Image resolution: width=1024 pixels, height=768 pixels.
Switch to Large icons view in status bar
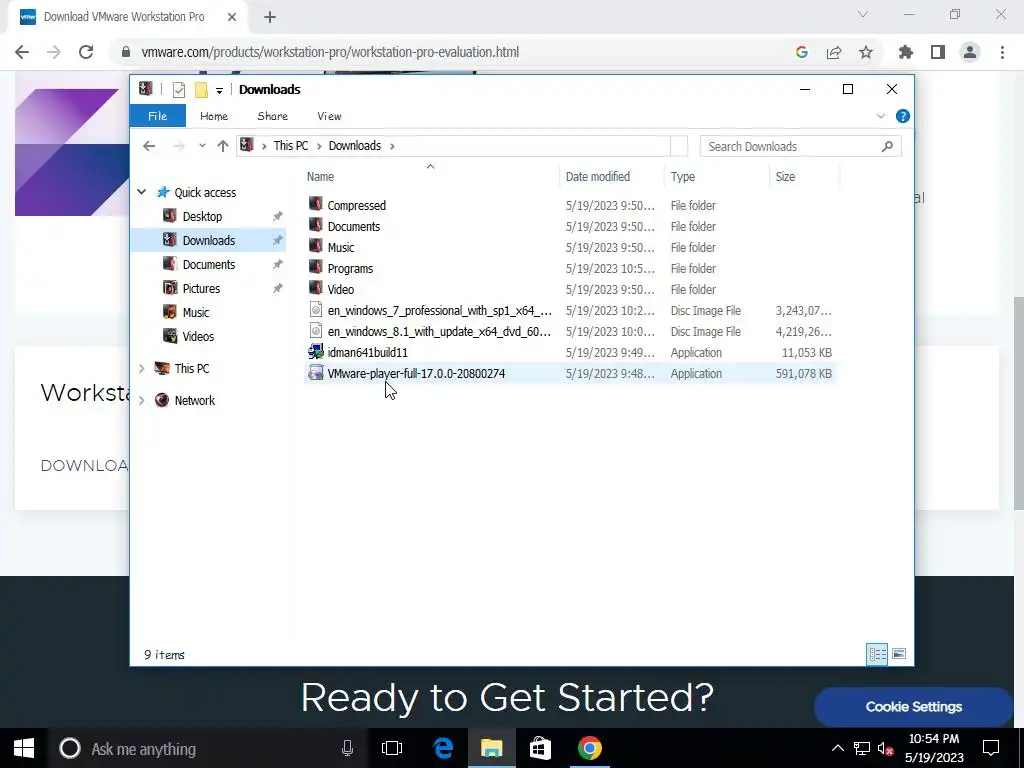click(899, 654)
